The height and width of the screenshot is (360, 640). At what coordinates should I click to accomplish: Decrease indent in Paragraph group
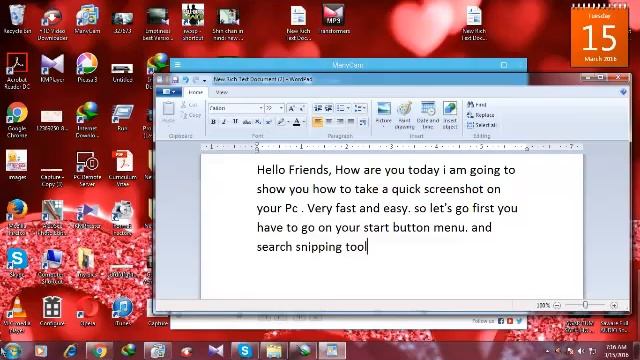click(x=318, y=108)
